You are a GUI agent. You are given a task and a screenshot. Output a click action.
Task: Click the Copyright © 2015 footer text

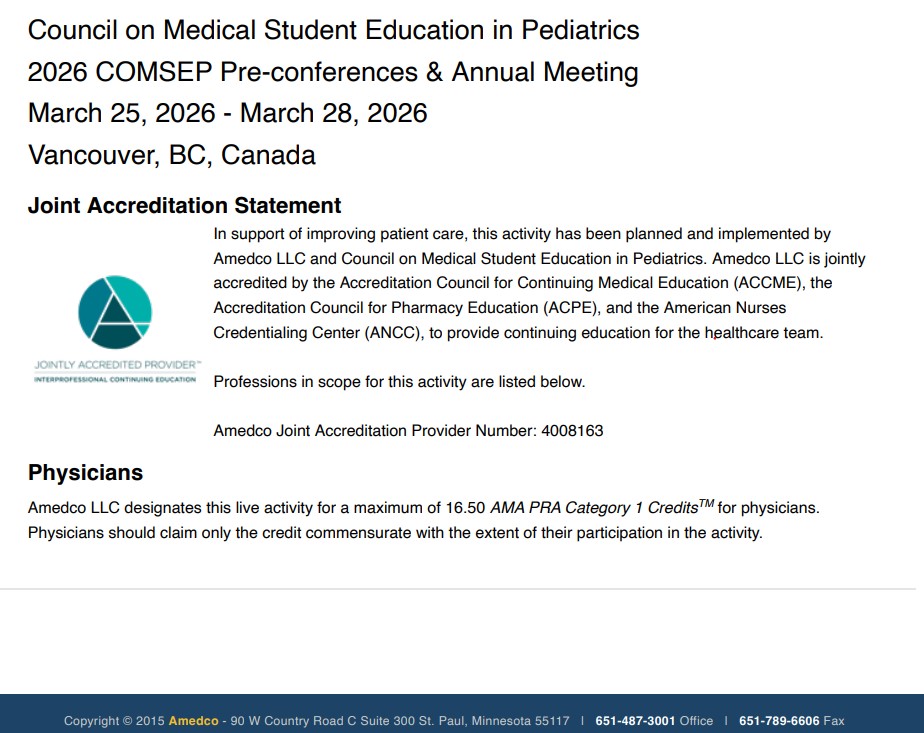114,720
